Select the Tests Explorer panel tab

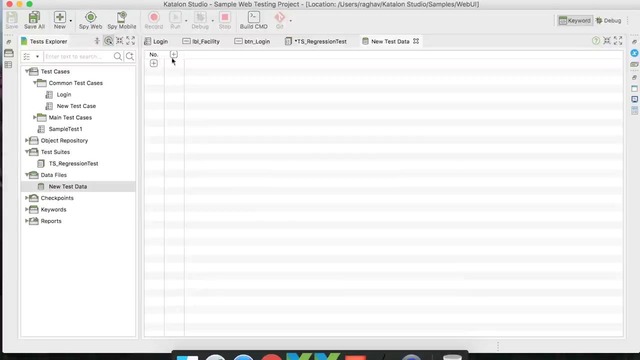point(44,41)
